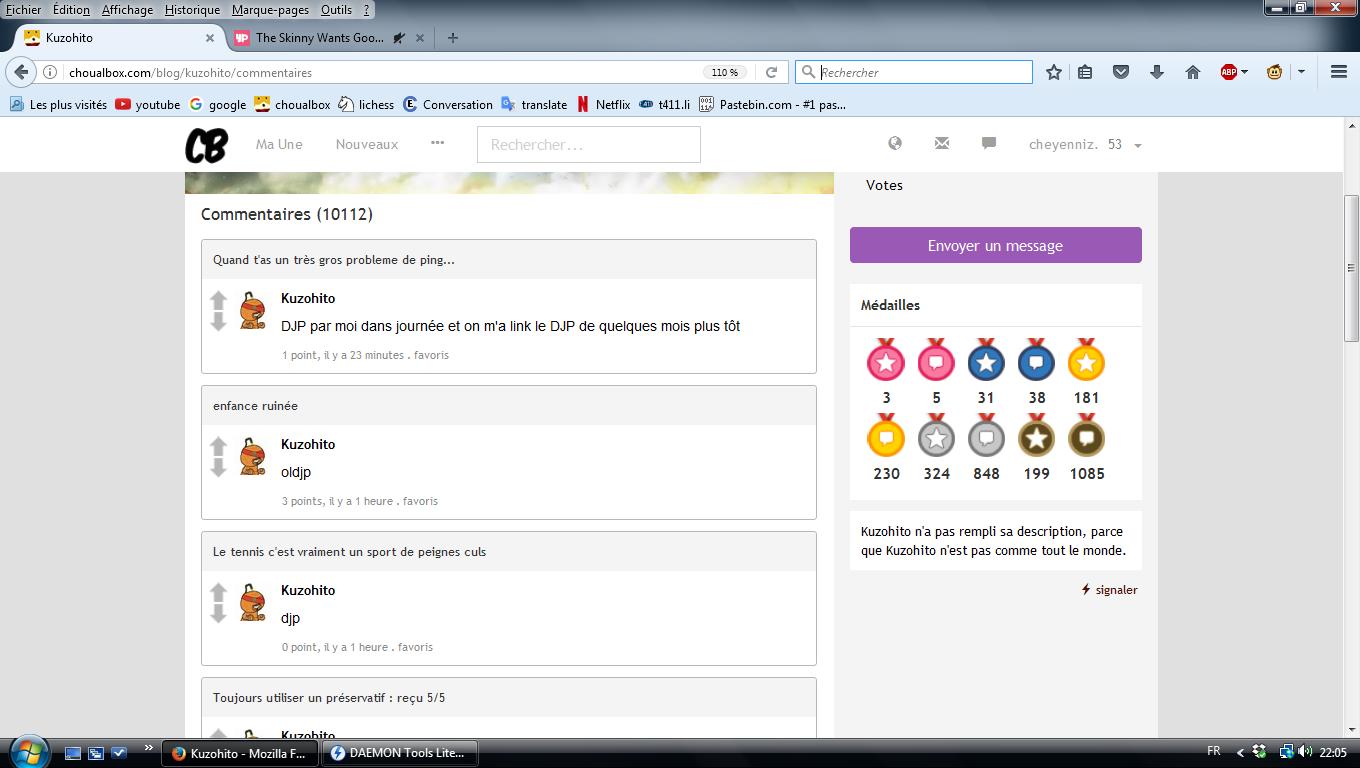
Task: Upvote the "DJP par moi" comment
Action: pyautogui.click(x=219, y=300)
